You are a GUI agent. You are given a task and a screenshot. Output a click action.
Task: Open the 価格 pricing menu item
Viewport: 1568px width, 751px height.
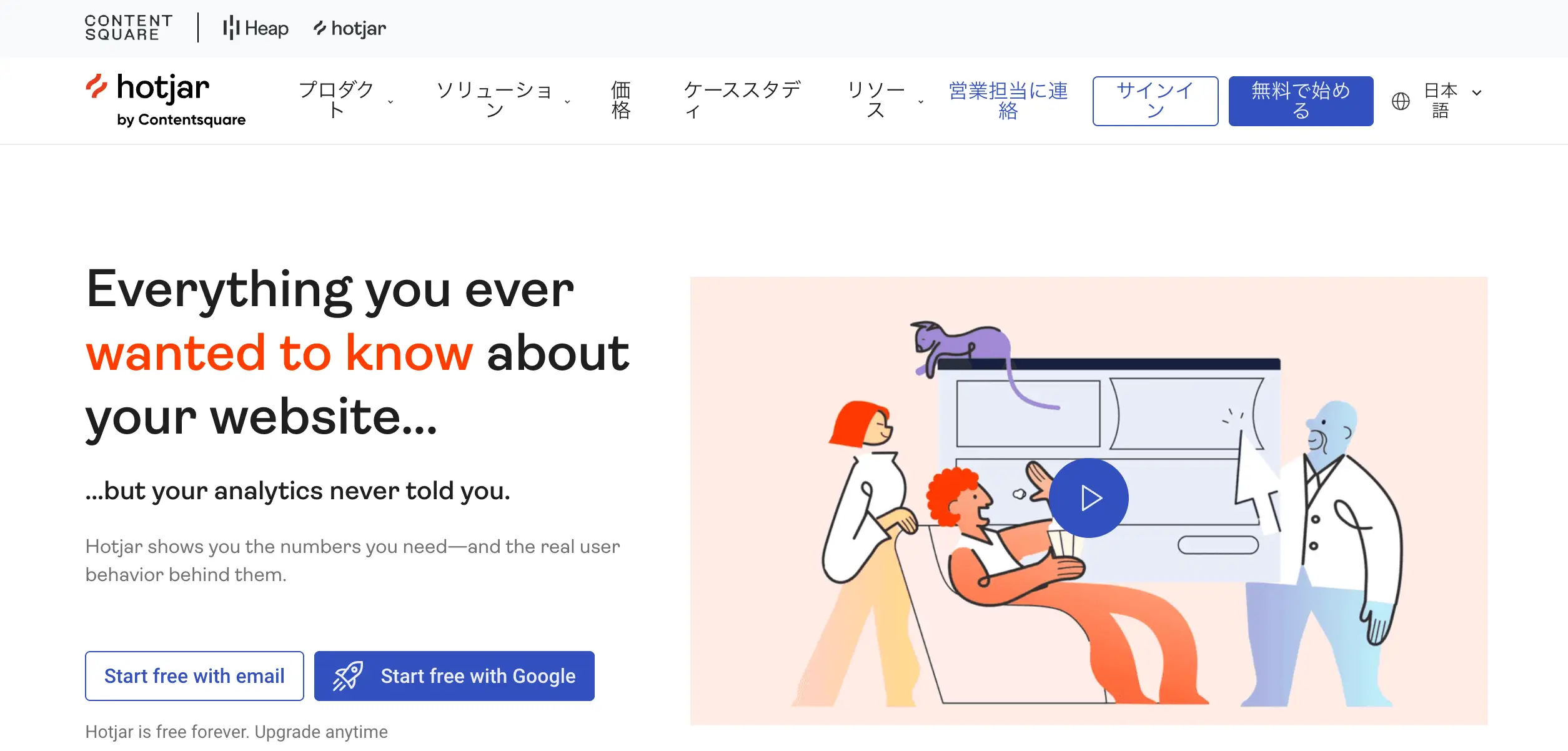[621, 101]
